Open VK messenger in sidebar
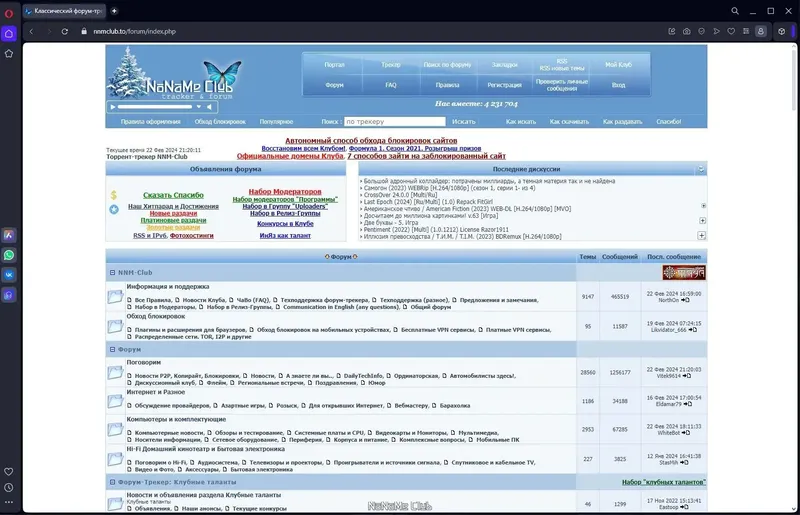Screen dimensions: 800x515 (9, 275)
